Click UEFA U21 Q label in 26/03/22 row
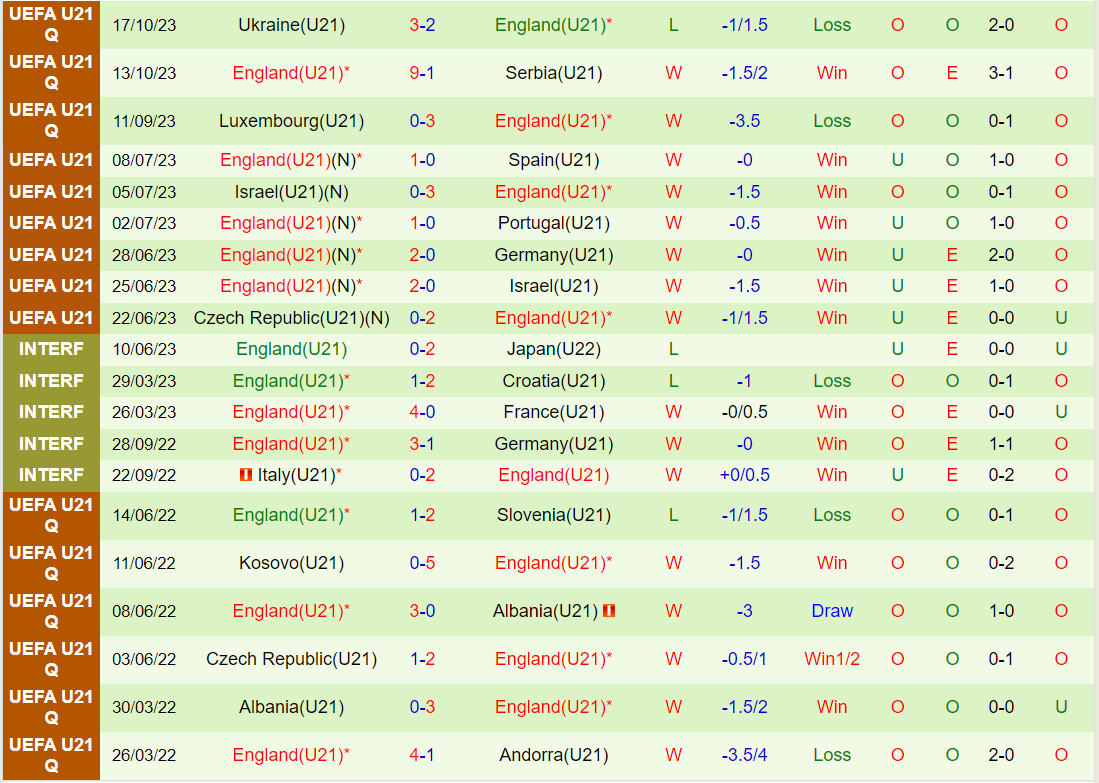The image size is (1099, 783). (x=51, y=756)
